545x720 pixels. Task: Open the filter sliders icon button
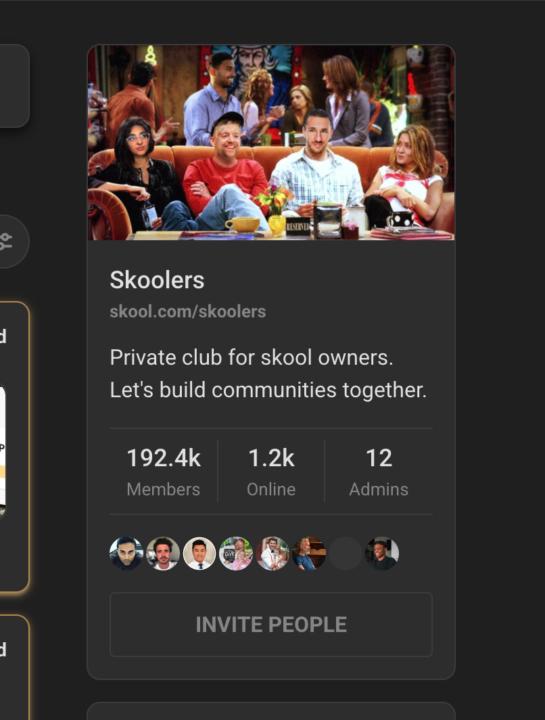pyautogui.click(x=9, y=241)
